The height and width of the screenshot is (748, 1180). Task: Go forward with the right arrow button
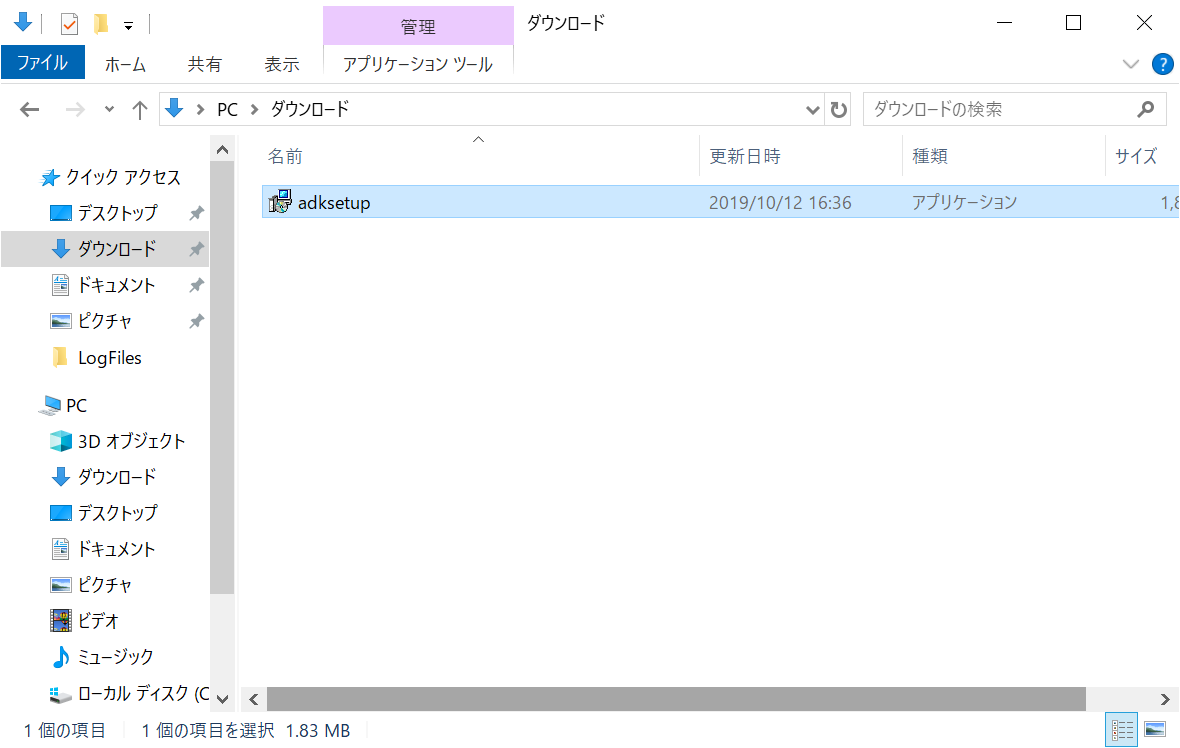point(75,110)
